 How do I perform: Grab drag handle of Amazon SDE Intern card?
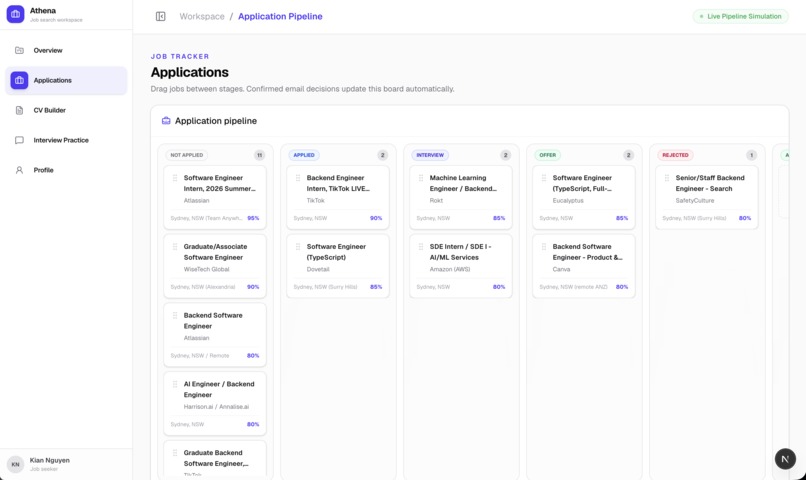pyautogui.click(x=420, y=247)
